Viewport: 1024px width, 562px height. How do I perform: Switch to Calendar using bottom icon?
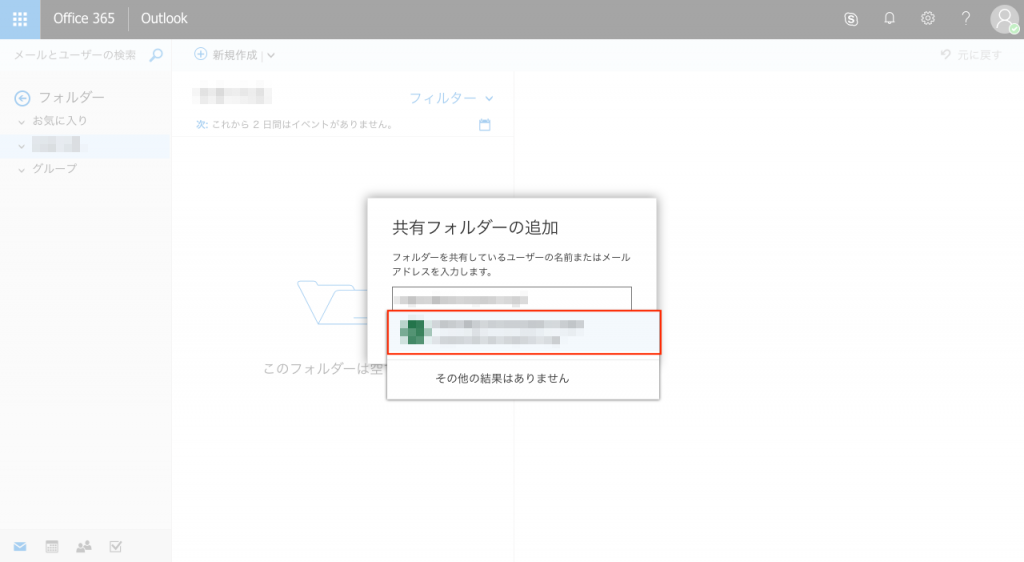point(52,546)
